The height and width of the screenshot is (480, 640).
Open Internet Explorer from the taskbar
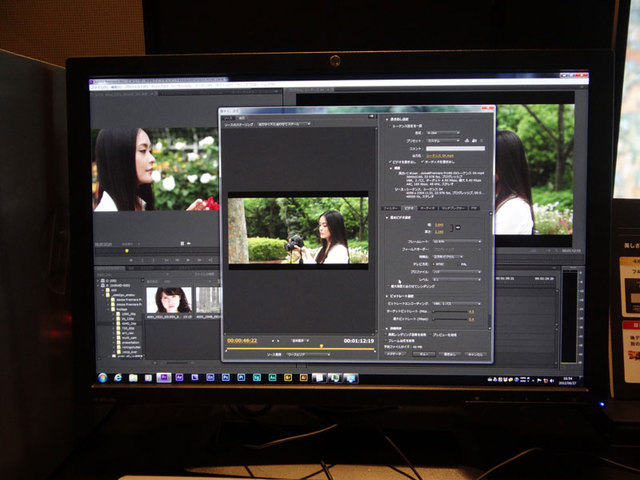coord(119,377)
